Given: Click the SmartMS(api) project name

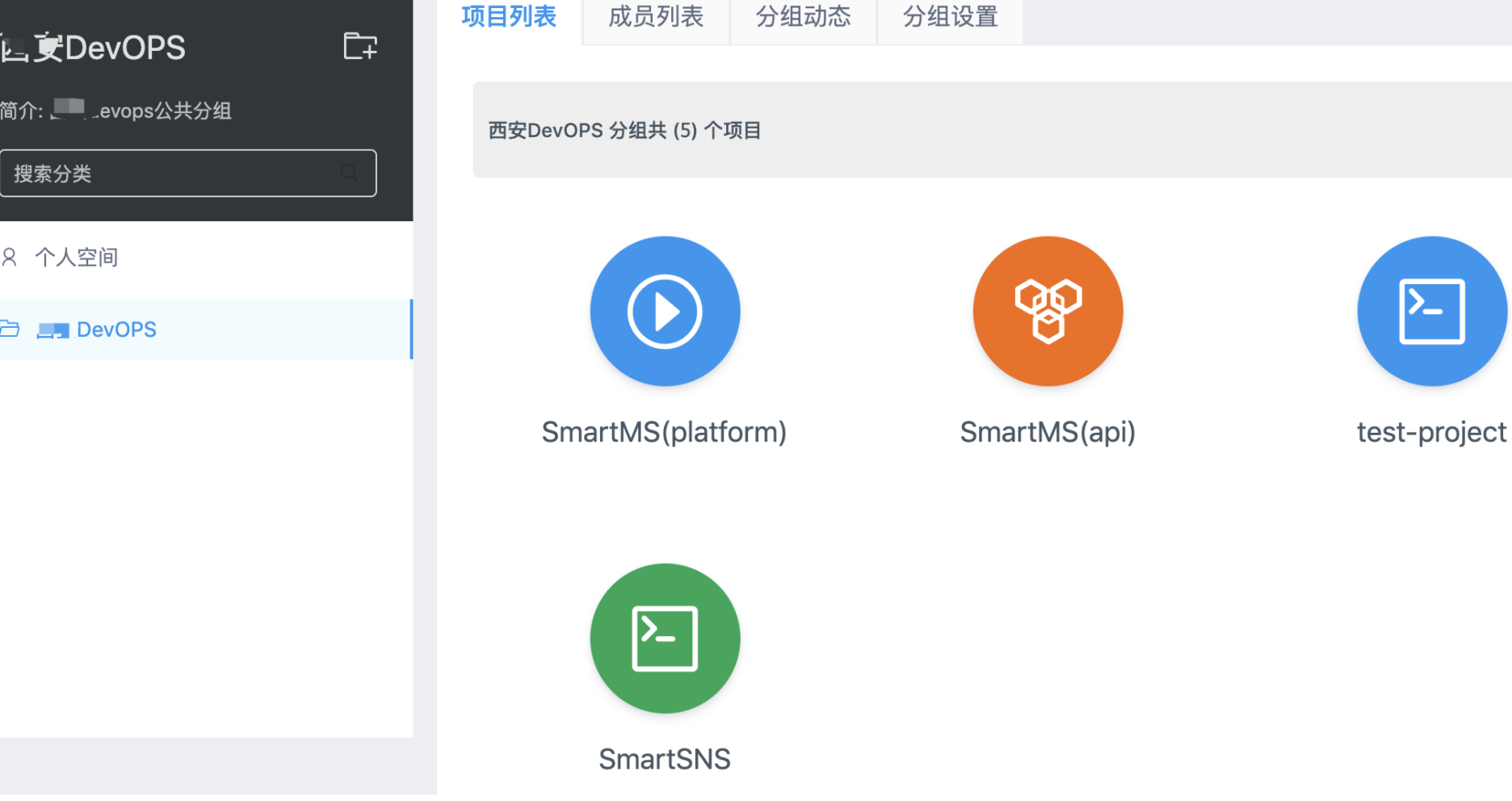Looking at the screenshot, I should pyautogui.click(x=1048, y=432).
